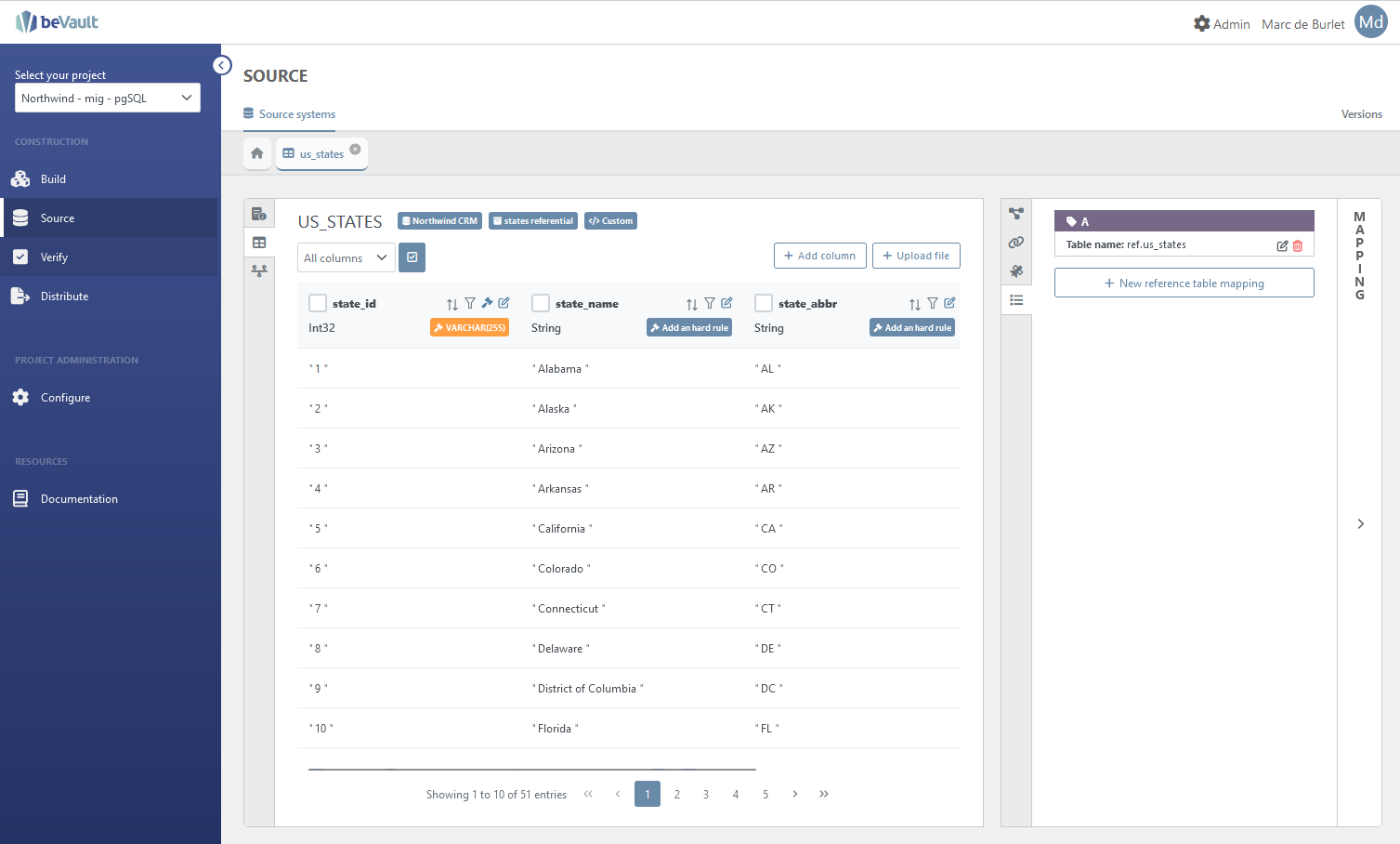Collapse the left sidebar with arrow button
The height and width of the screenshot is (844, 1400).
[x=222, y=65]
